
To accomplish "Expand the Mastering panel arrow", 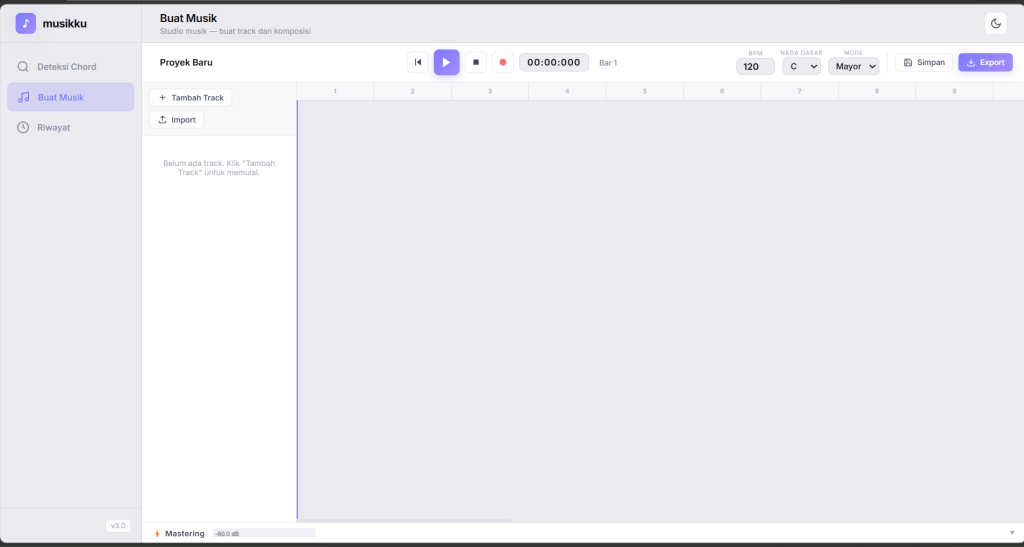I will [1011, 534].
